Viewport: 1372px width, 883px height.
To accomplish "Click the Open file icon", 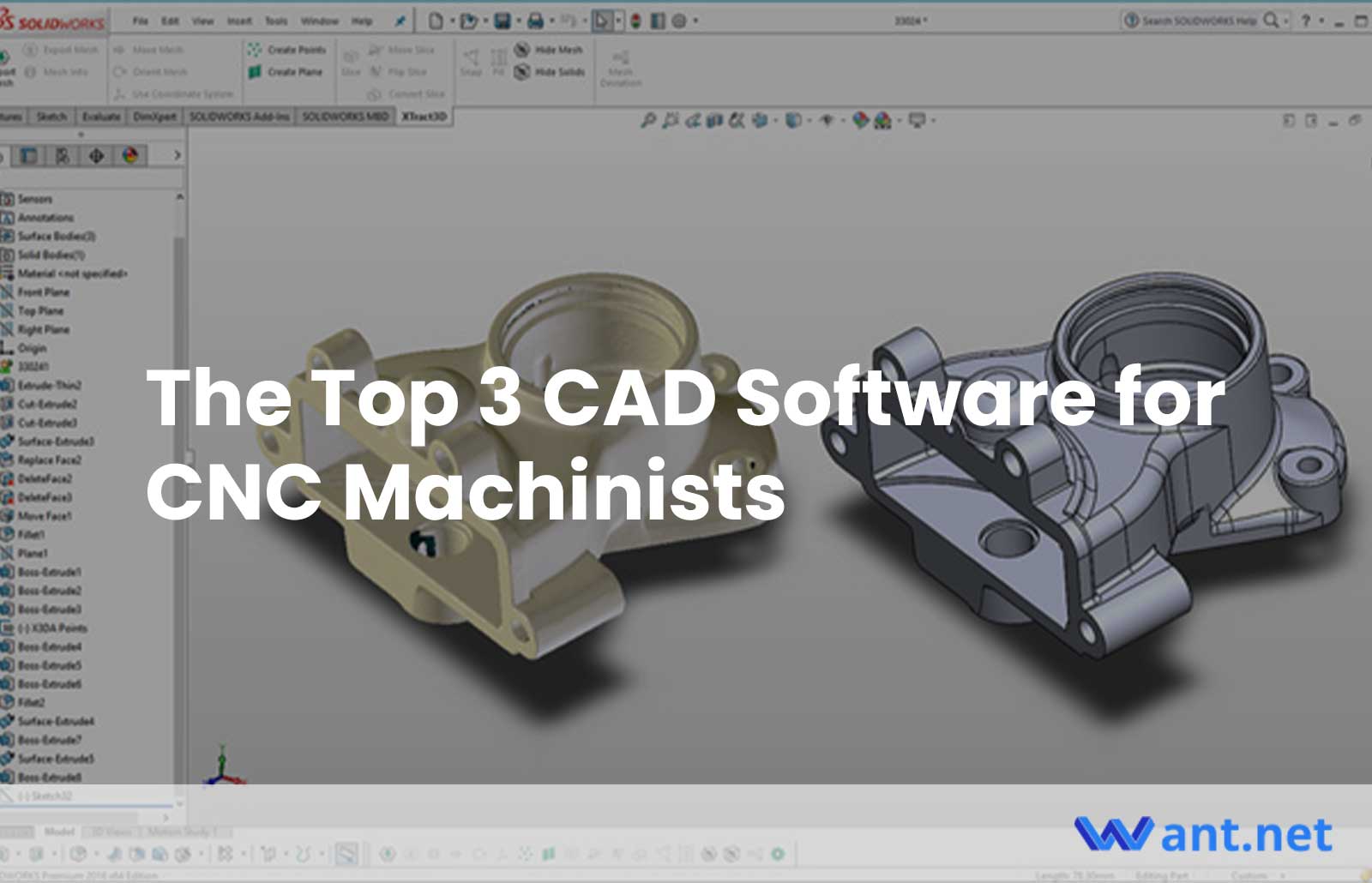I will click(468, 21).
